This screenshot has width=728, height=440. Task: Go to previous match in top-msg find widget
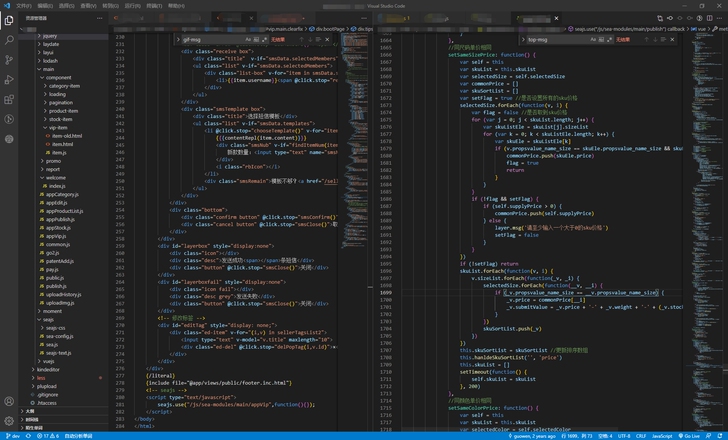pos(646,39)
